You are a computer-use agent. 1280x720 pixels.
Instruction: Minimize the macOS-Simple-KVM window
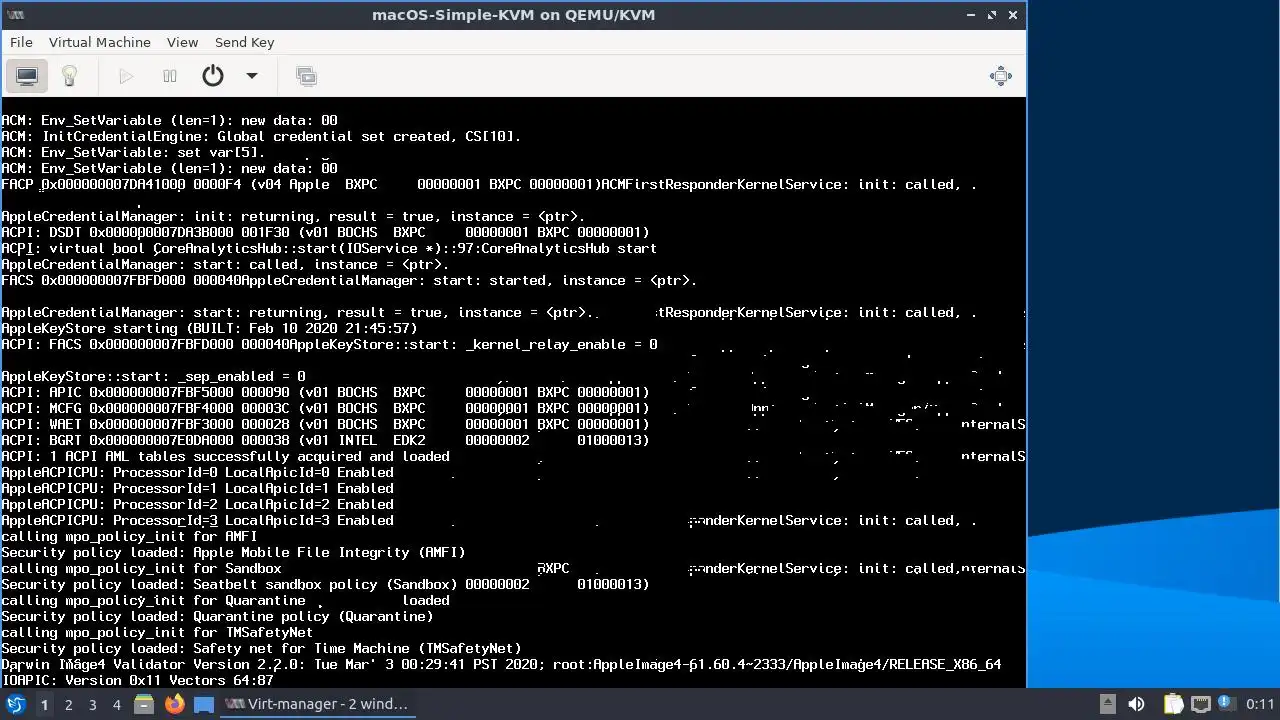tap(971, 15)
